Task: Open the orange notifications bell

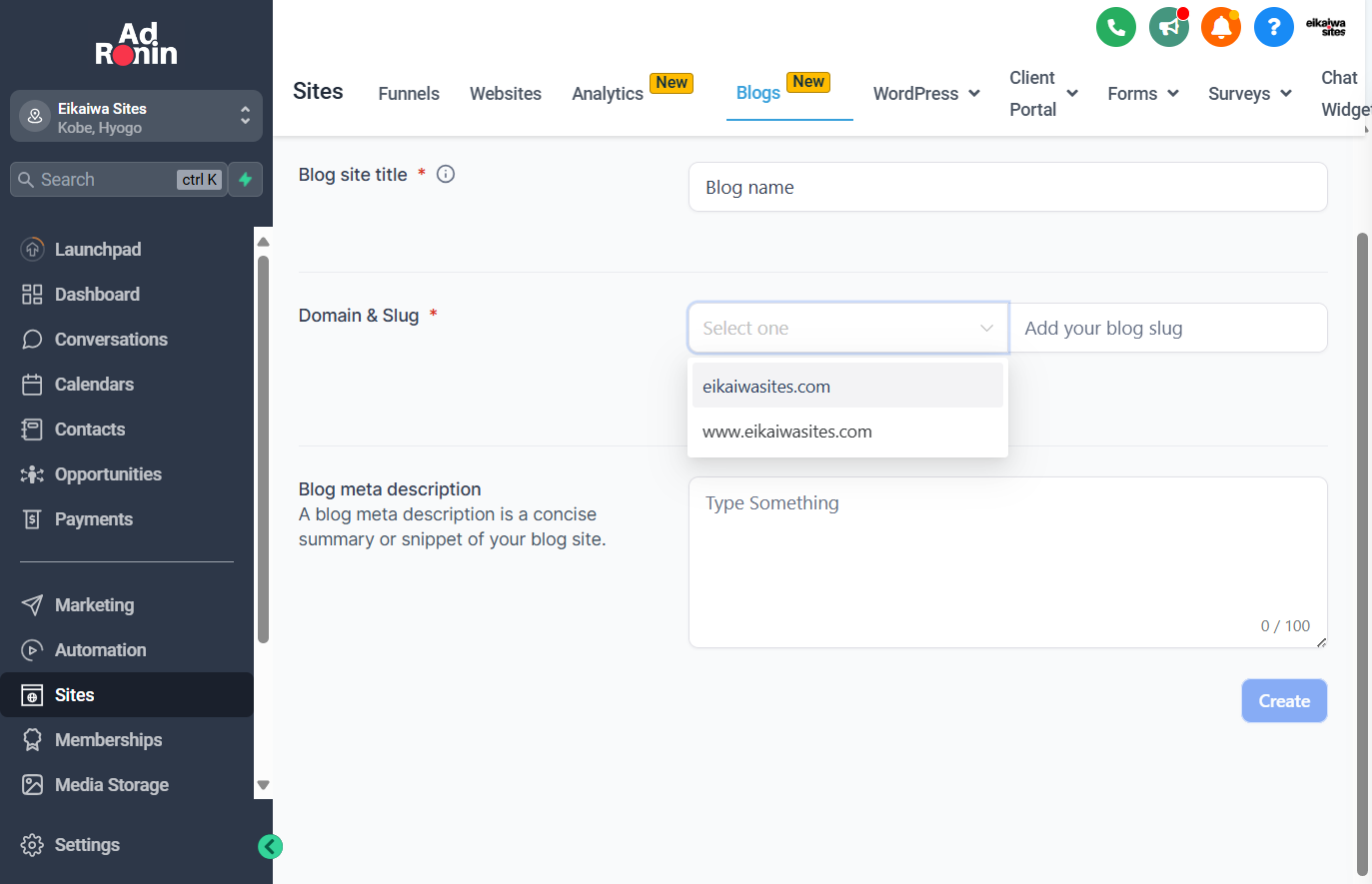Action: 1220,27
